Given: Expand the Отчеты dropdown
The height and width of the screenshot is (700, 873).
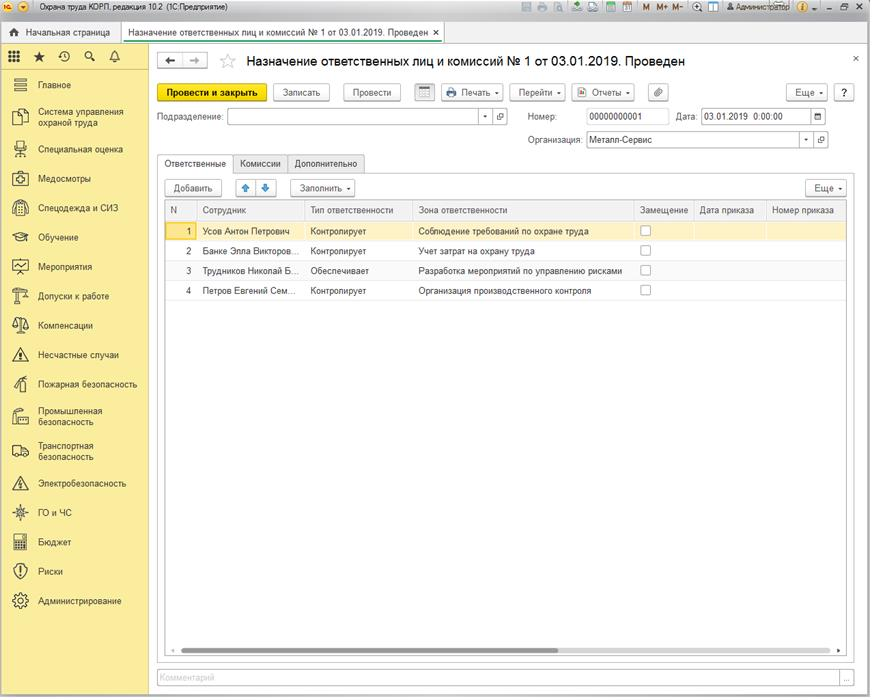Looking at the screenshot, I should pyautogui.click(x=604, y=92).
